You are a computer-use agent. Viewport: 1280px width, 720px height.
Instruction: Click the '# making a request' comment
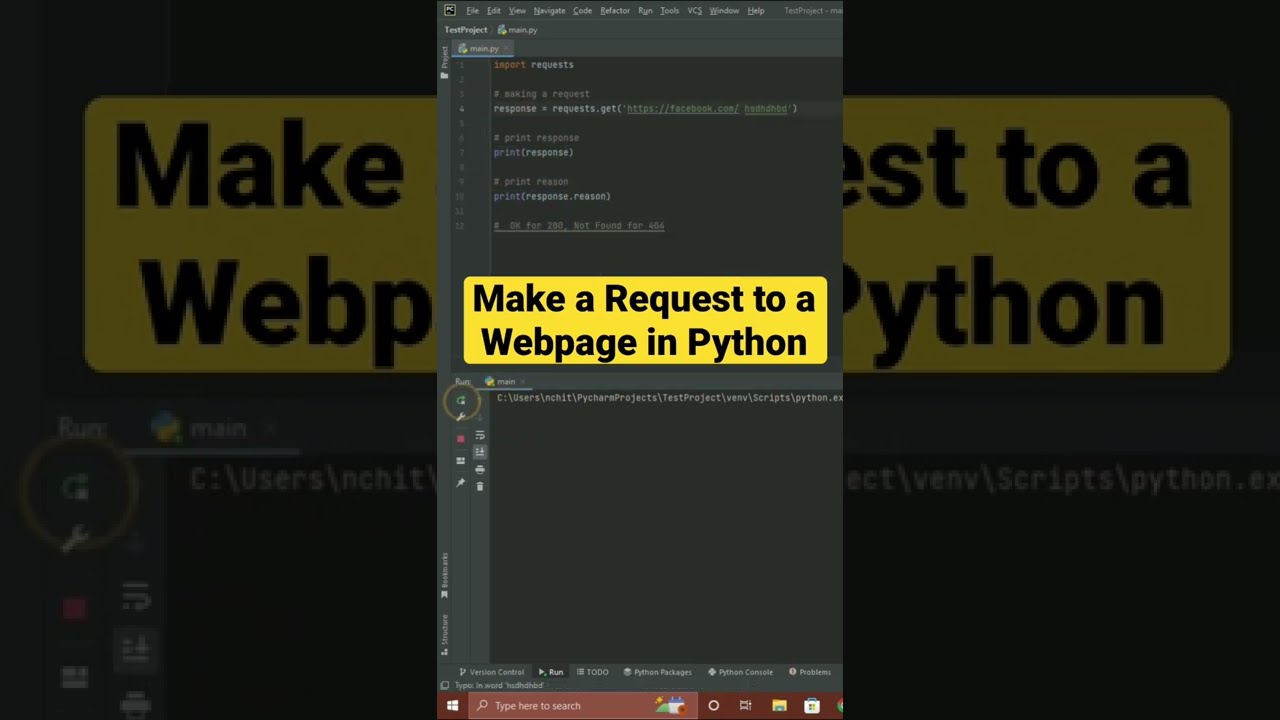click(541, 94)
